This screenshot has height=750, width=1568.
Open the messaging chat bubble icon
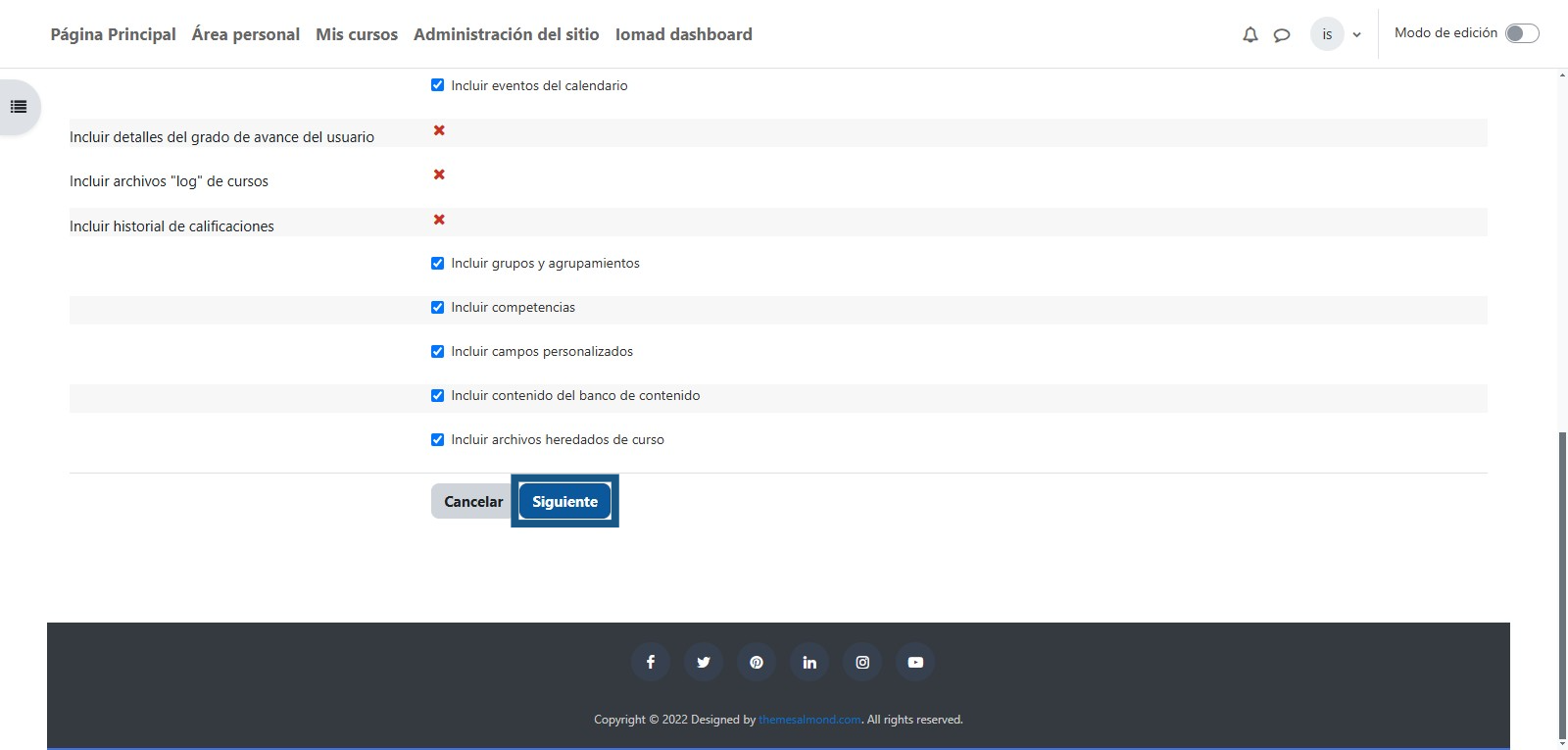coord(1281,35)
